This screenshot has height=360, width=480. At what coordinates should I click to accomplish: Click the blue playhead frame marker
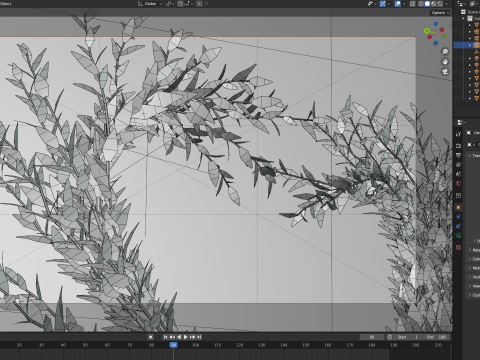click(173, 345)
